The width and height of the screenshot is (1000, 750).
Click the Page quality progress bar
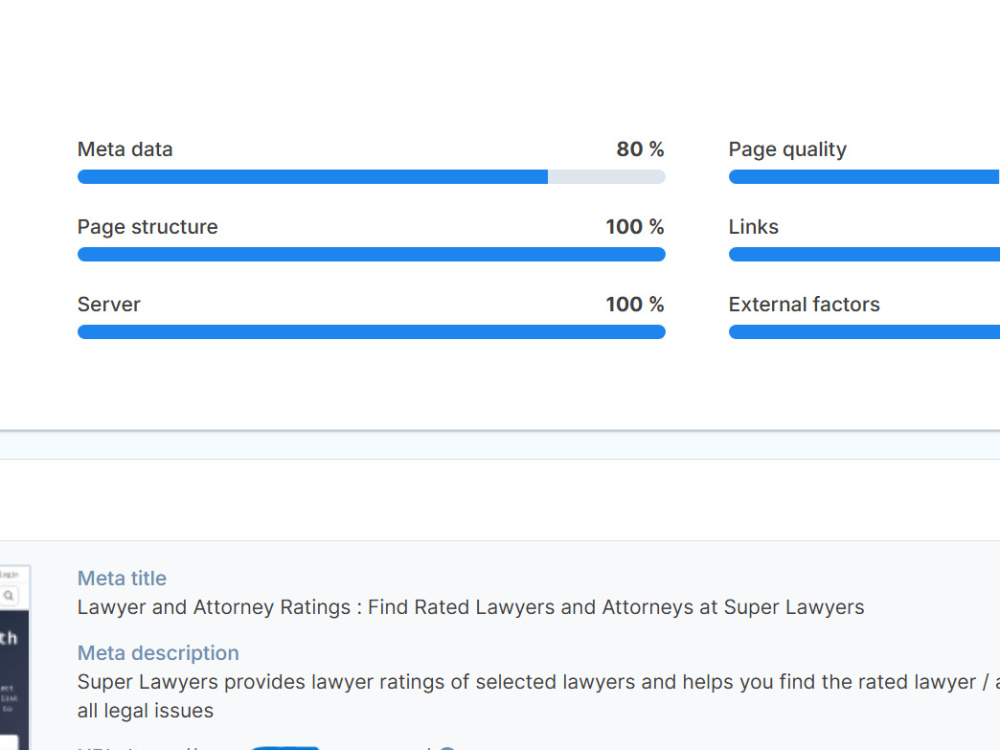click(x=864, y=177)
